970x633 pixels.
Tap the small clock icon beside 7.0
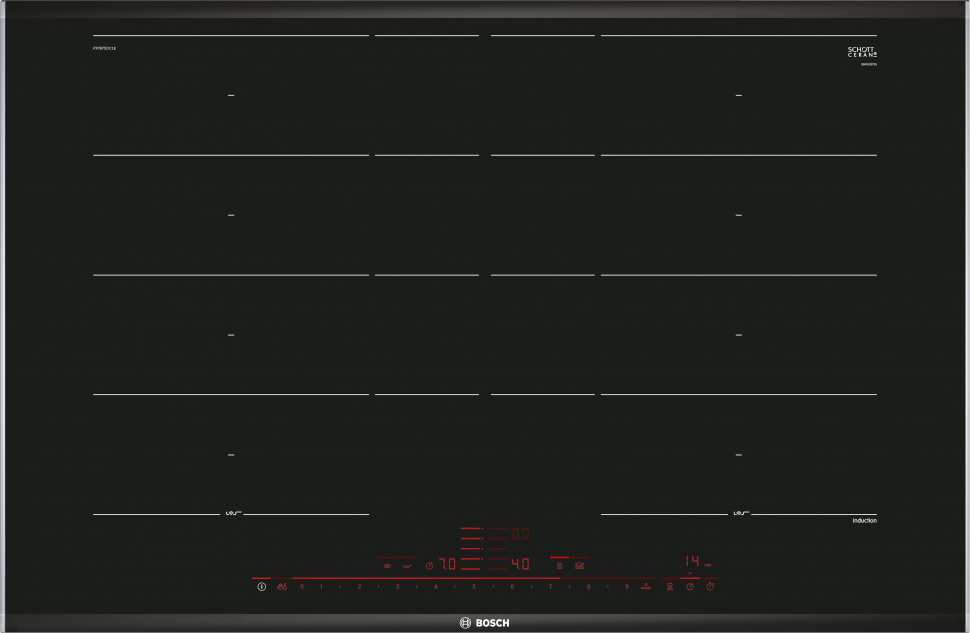click(x=429, y=566)
